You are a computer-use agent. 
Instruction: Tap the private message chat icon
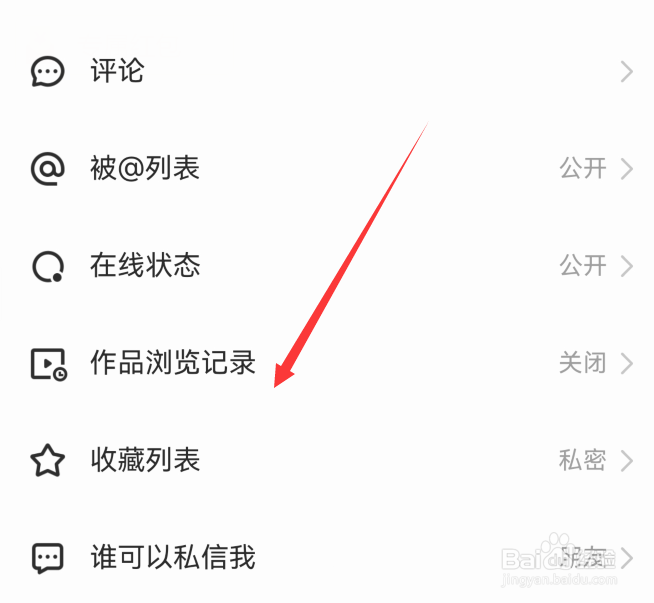tap(48, 558)
